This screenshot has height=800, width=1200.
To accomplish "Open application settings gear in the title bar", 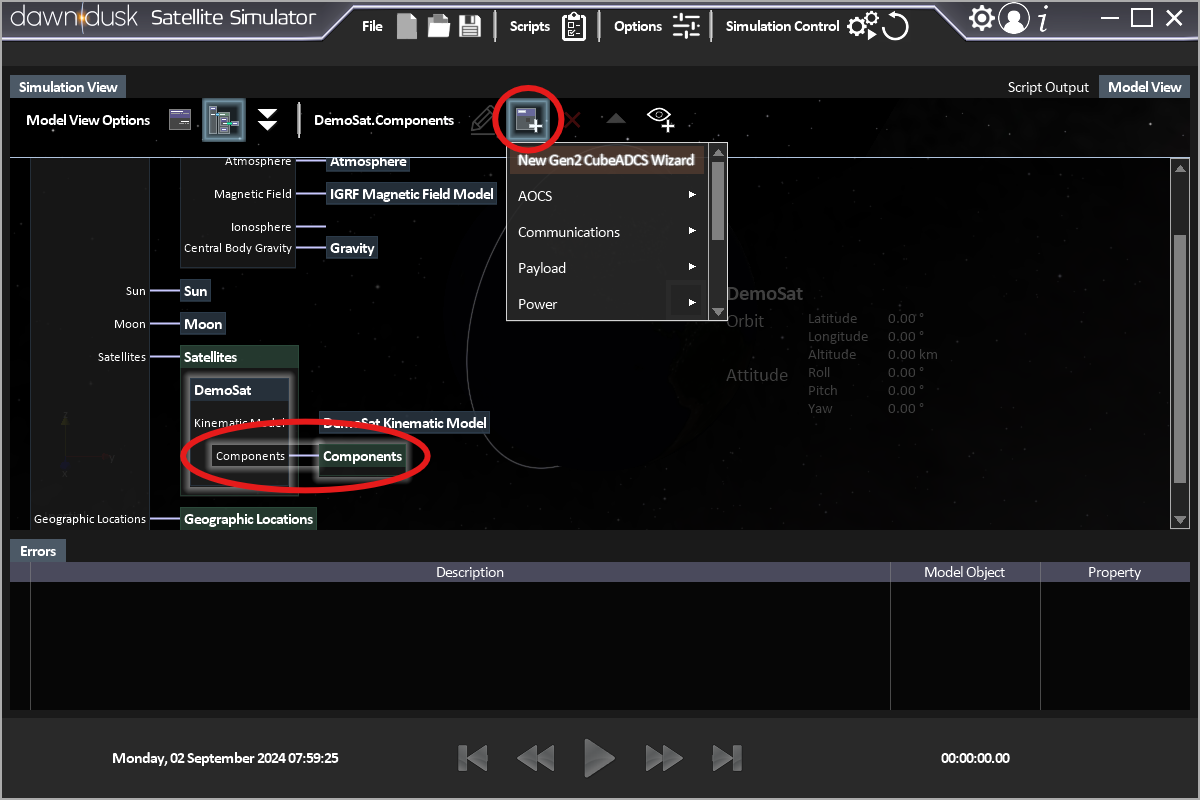I will coord(982,18).
